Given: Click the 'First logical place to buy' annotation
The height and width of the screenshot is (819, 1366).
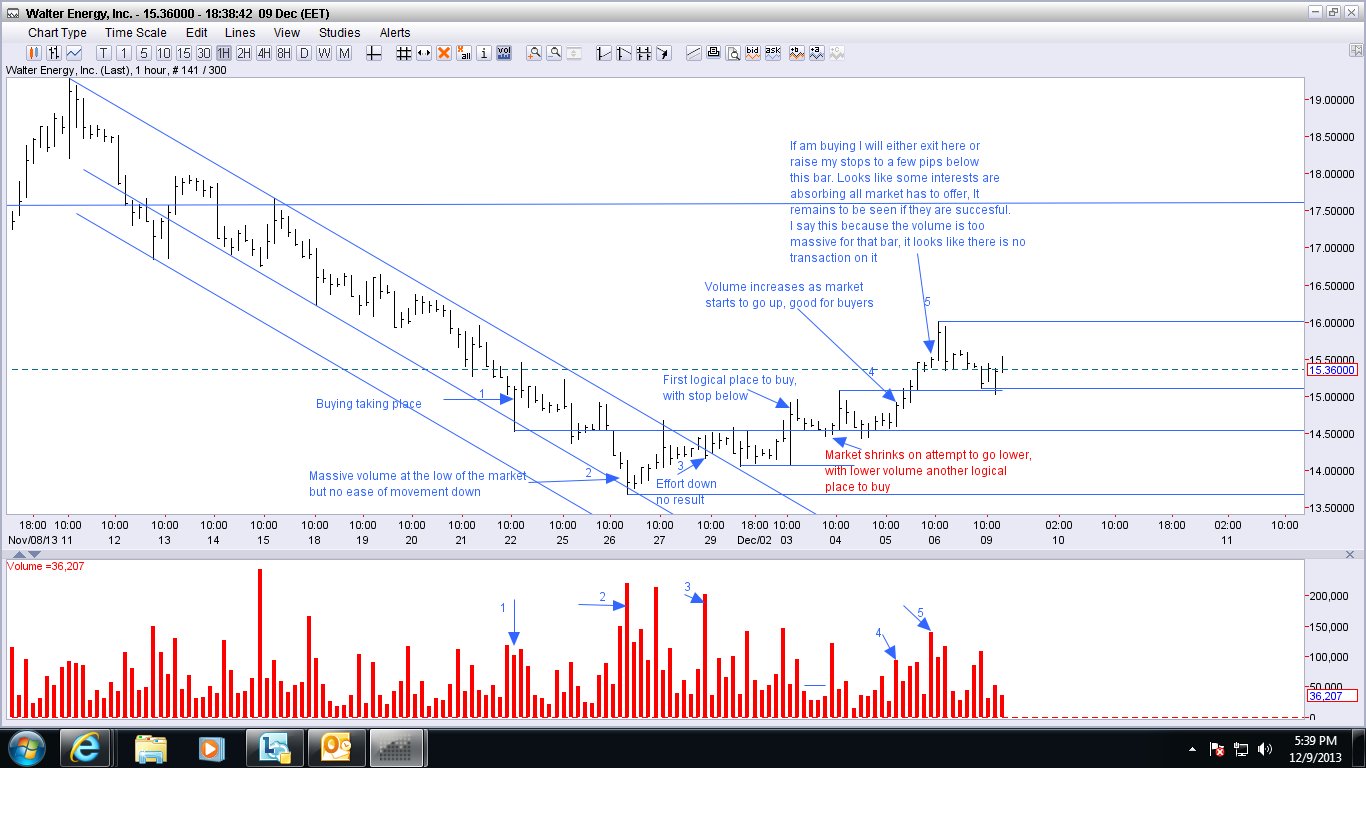Looking at the screenshot, I should [729, 388].
